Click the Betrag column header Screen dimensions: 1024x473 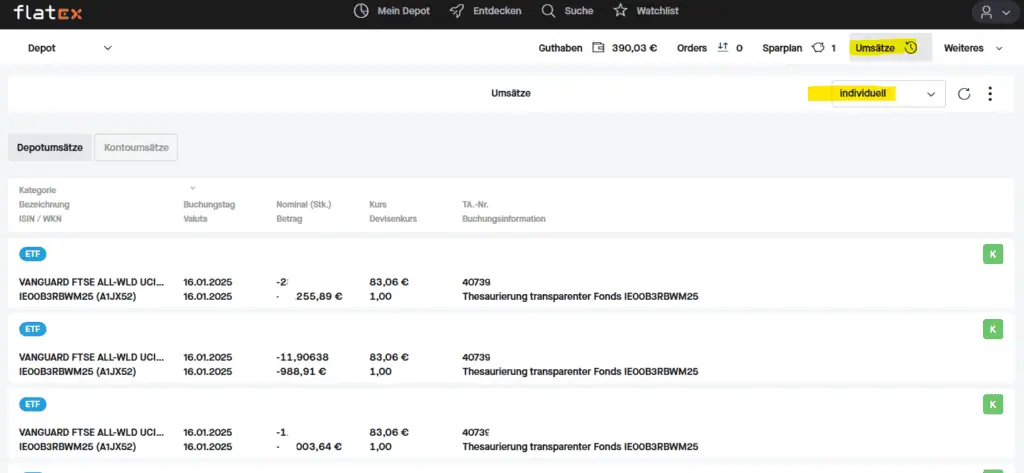point(289,219)
